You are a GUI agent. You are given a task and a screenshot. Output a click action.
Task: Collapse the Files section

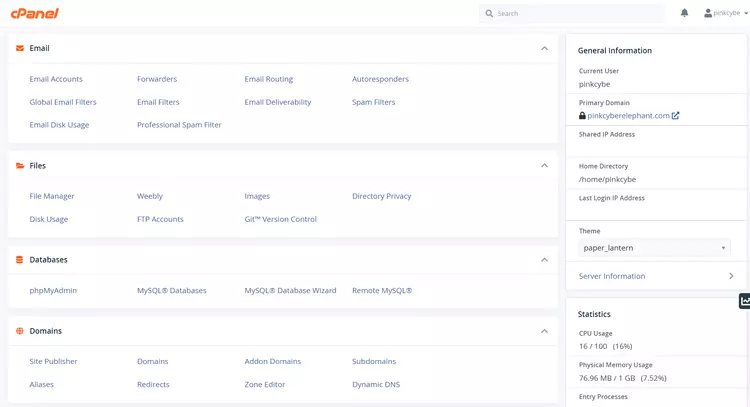[x=544, y=165]
